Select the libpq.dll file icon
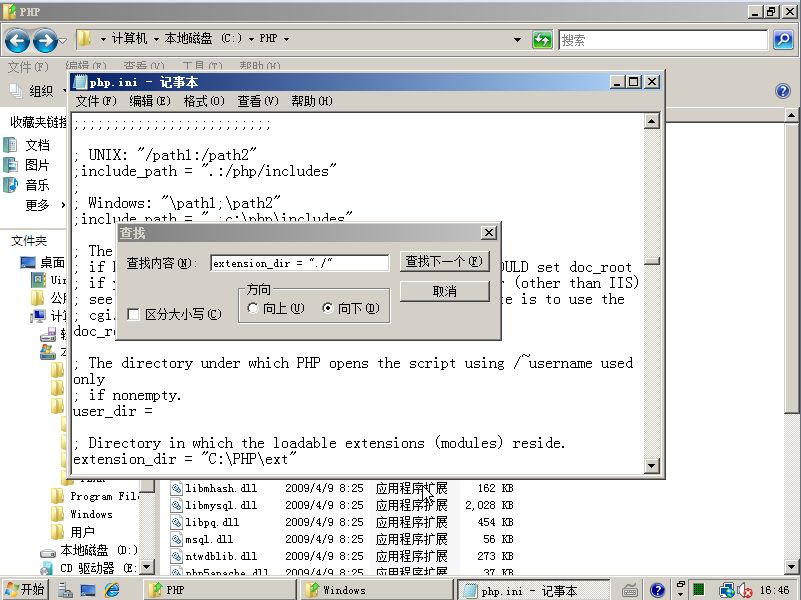Image resolution: width=801 pixels, height=600 pixels. point(177,522)
